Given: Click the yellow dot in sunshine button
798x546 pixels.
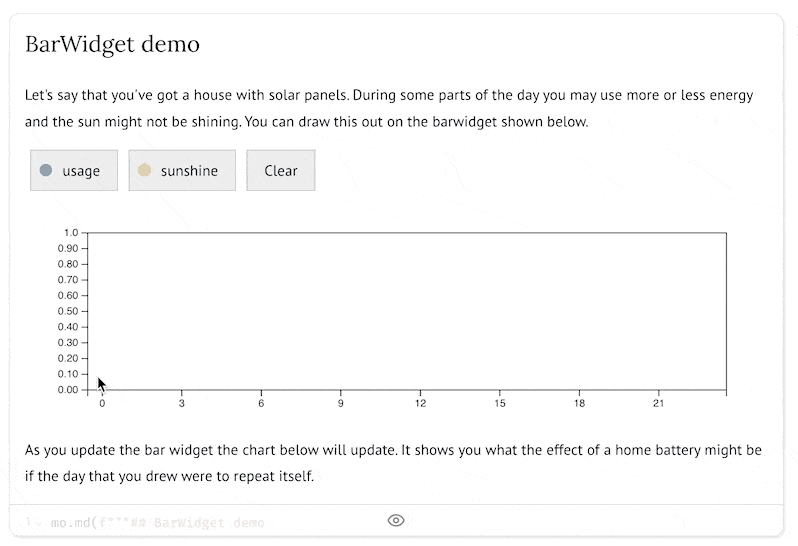Looking at the screenshot, I should tap(145, 170).
